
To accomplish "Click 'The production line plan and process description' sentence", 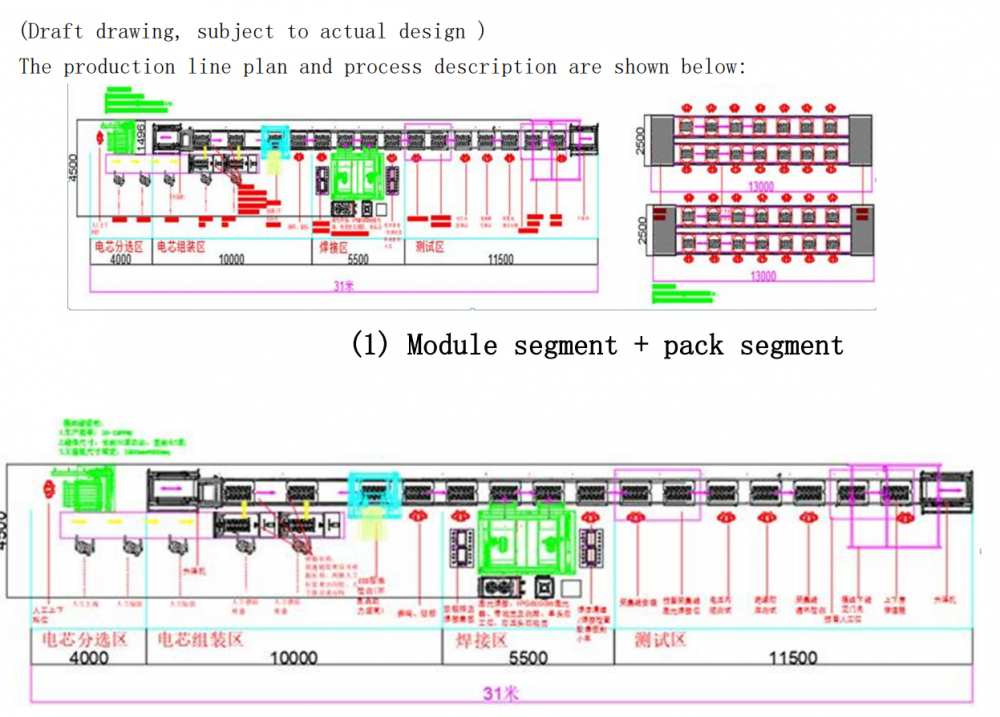I will (x=382, y=67).
